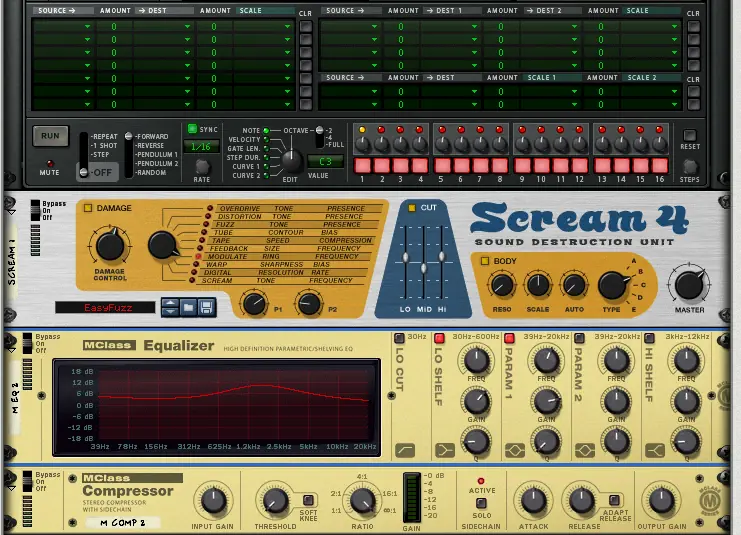This screenshot has height=535, width=741.
Task: Click the PARAM 1 GAIN knob
Action: [x=546, y=402]
